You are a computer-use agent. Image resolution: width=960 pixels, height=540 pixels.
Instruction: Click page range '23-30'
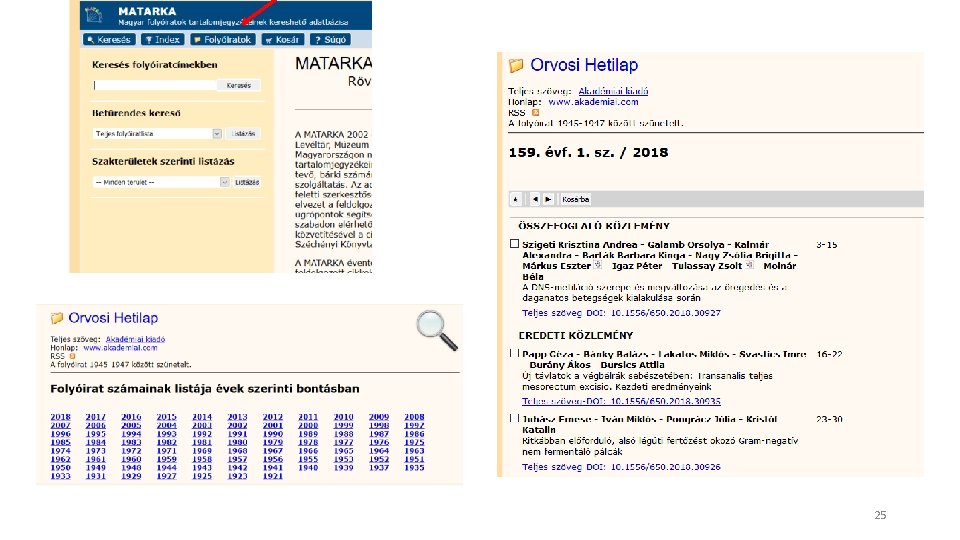tap(829, 419)
